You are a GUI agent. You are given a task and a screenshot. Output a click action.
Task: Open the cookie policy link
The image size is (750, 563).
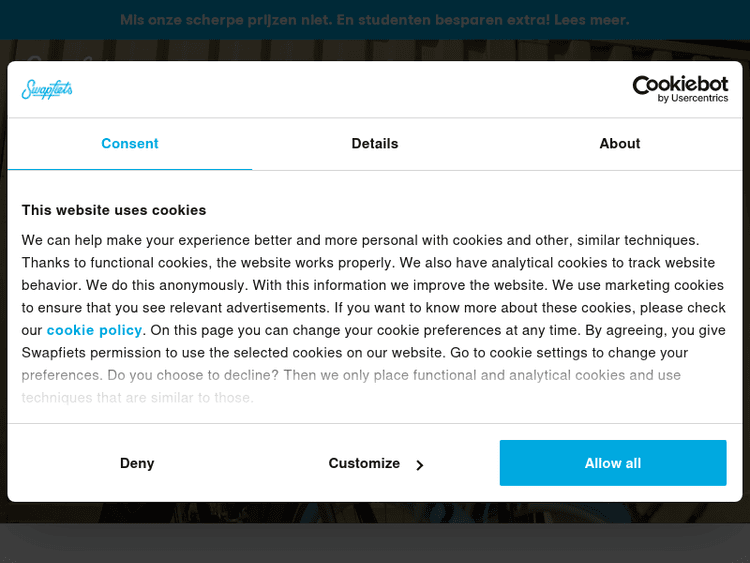pos(94,330)
